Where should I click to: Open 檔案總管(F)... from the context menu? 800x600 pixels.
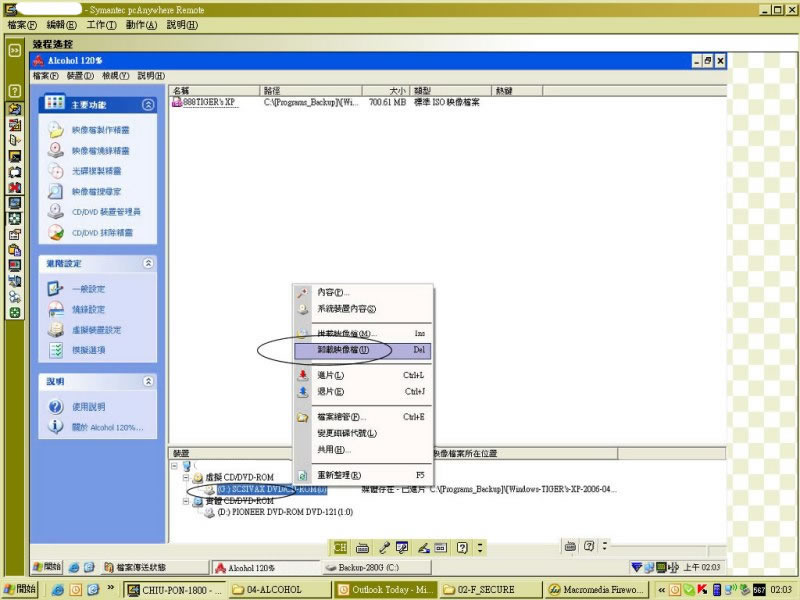coord(363,417)
